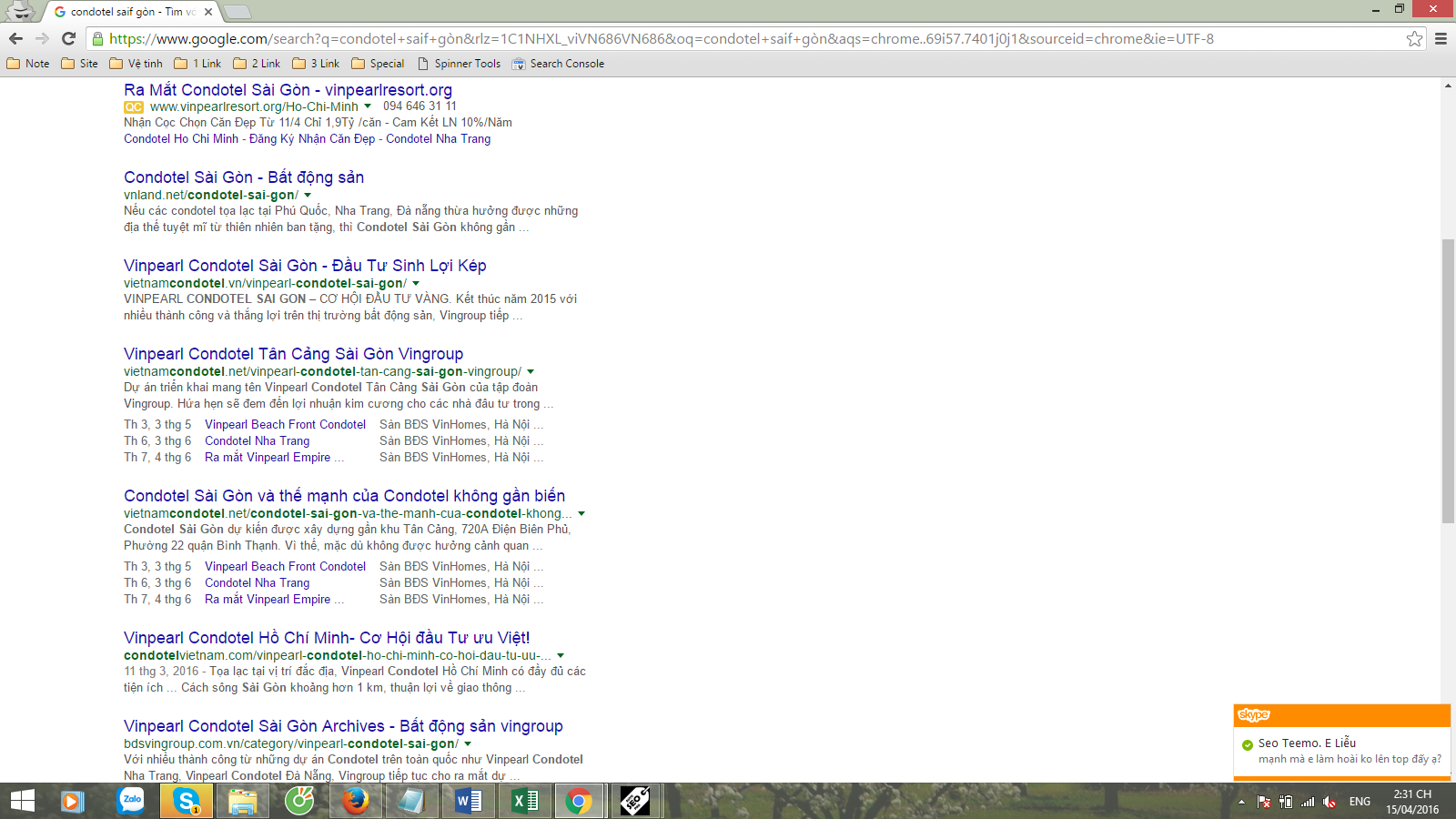Image resolution: width=1456 pixels, height=819 pixels.
Task: Click the taskbar clock showing 2:31 CH
Action: 1412,802
